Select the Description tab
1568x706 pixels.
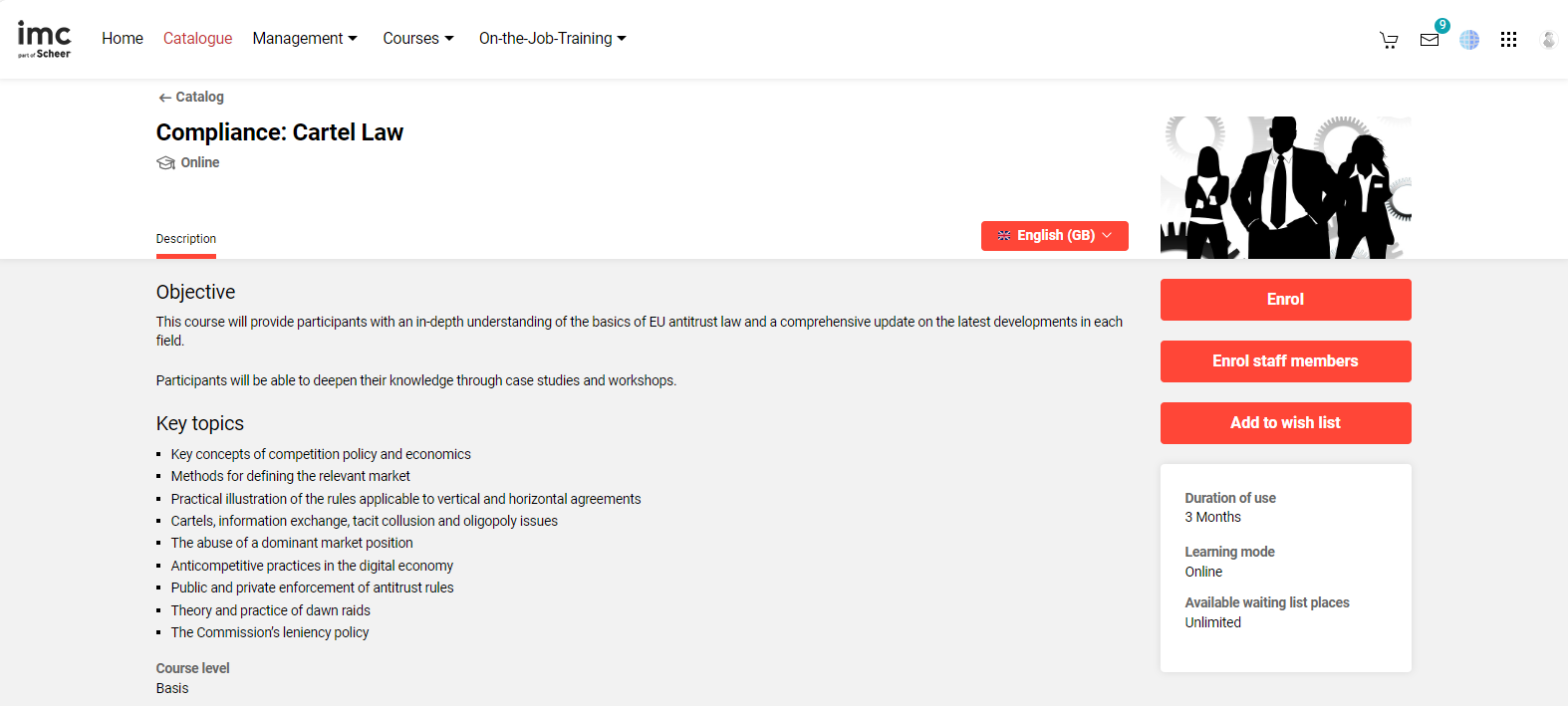[186, 239]
